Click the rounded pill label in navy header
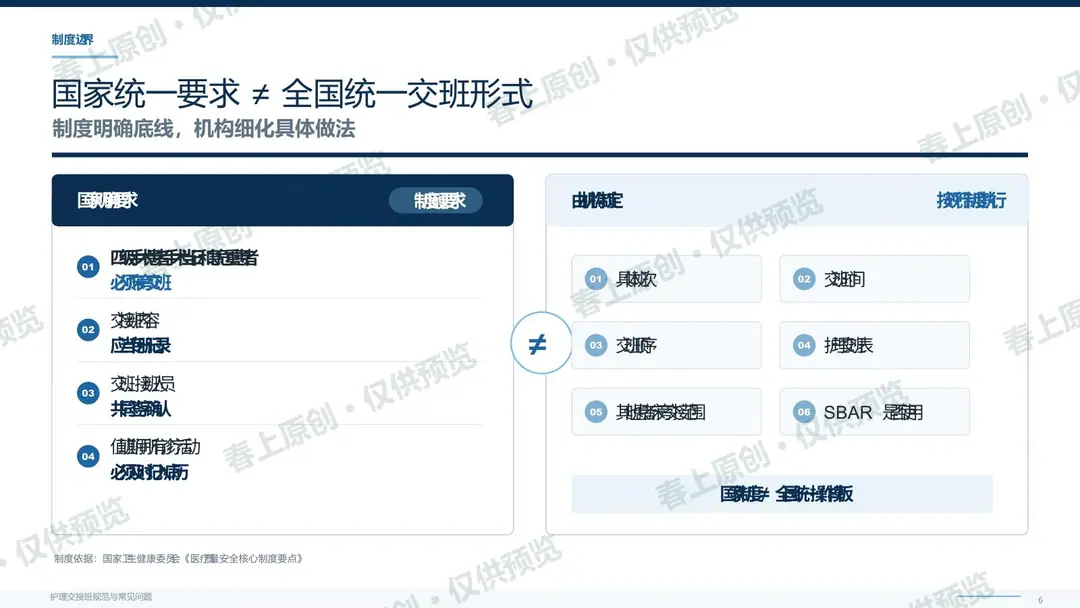The height and width of the screenshot is (608, 1080). (x=435, y=200)
